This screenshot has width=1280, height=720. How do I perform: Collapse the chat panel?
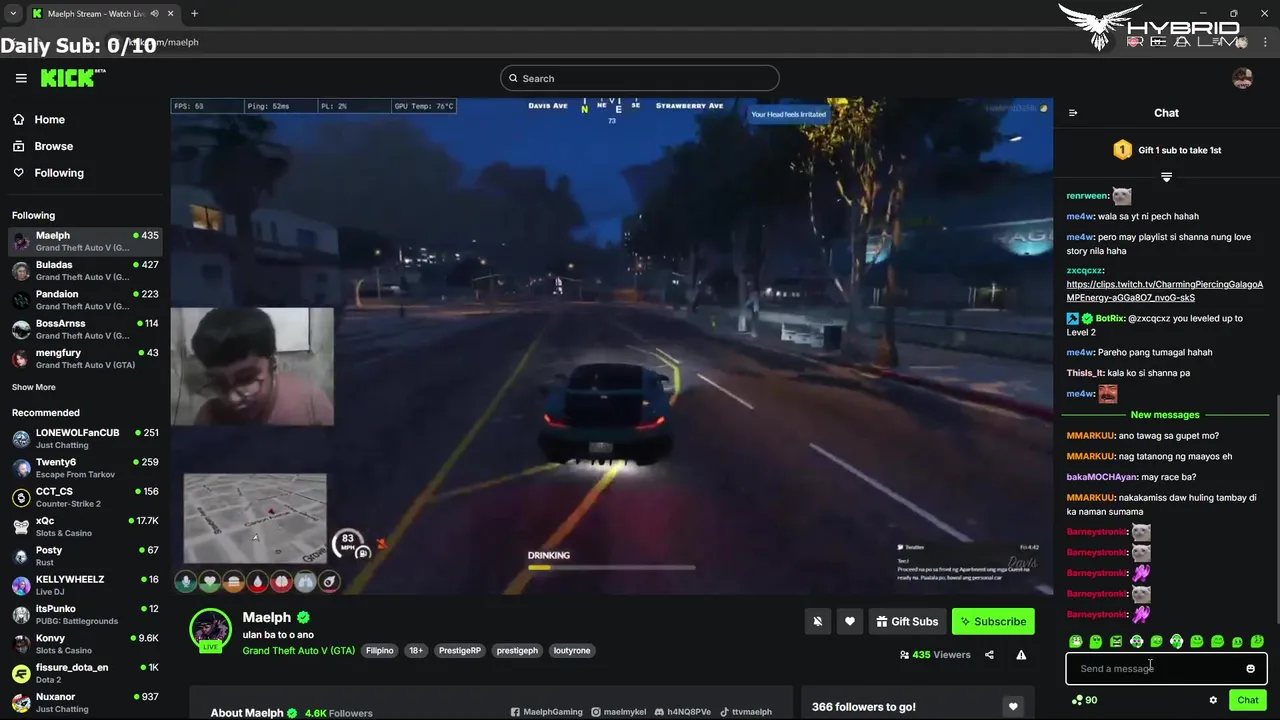click(1073, 113)
